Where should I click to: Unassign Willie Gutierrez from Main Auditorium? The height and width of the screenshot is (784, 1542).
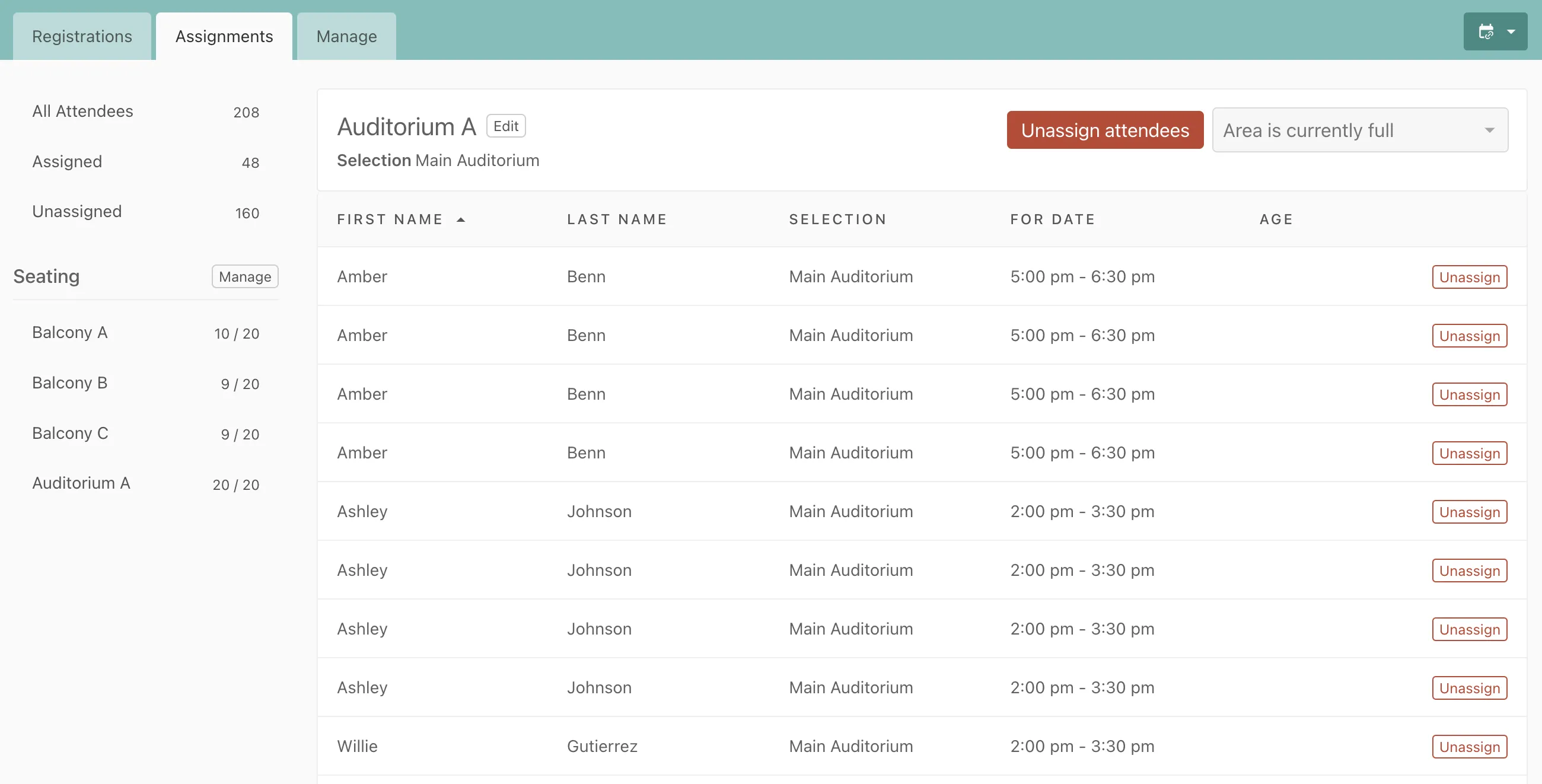point(1469,746)
